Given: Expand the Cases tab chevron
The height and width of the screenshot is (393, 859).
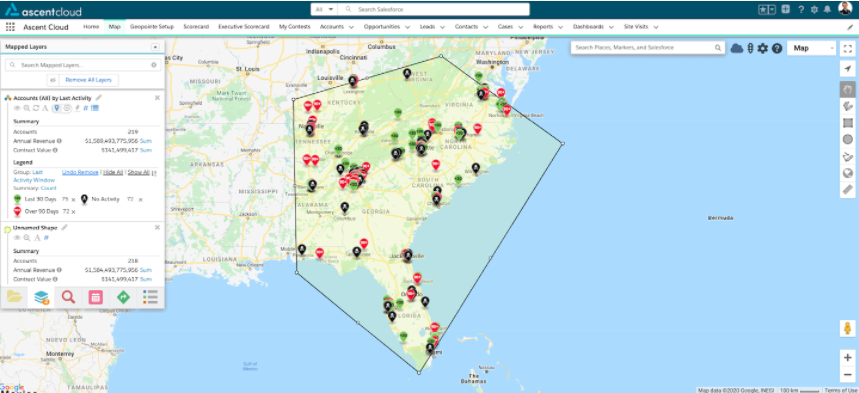Looking at the screenshot, I should click(520, 27).
